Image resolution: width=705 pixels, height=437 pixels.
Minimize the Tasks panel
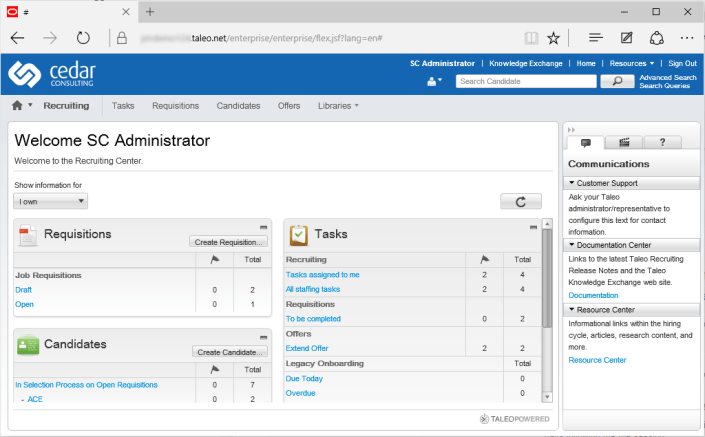pos(535,227)
